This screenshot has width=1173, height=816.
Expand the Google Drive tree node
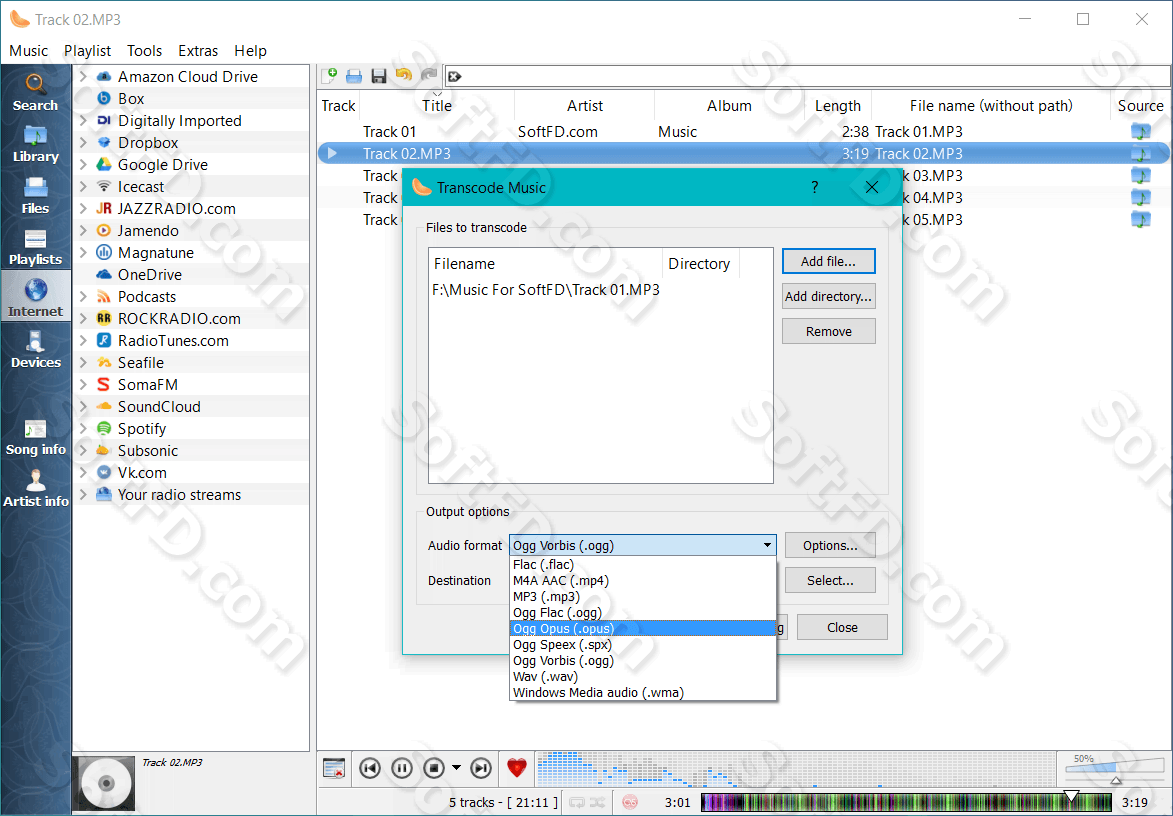[84, 165]
